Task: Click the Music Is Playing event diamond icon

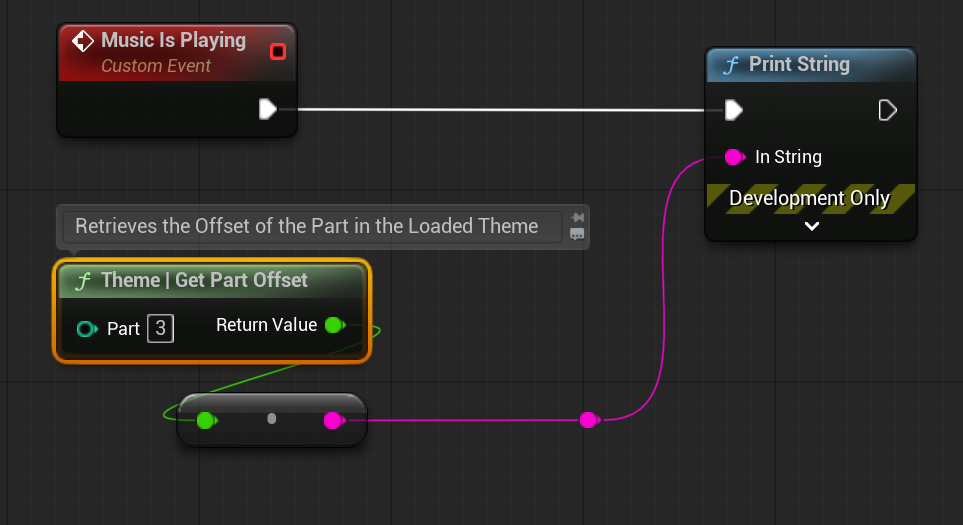Action: point(83,42)
